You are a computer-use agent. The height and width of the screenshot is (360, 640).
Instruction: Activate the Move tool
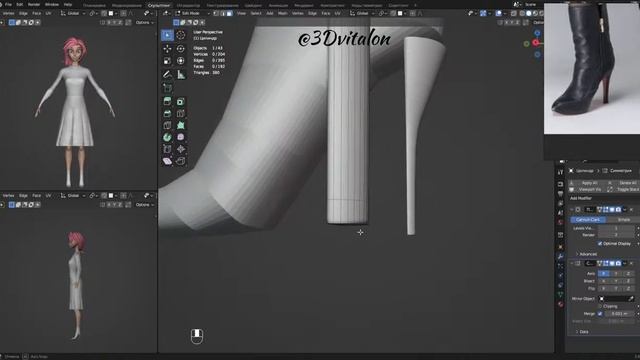[x=167, y=49]
